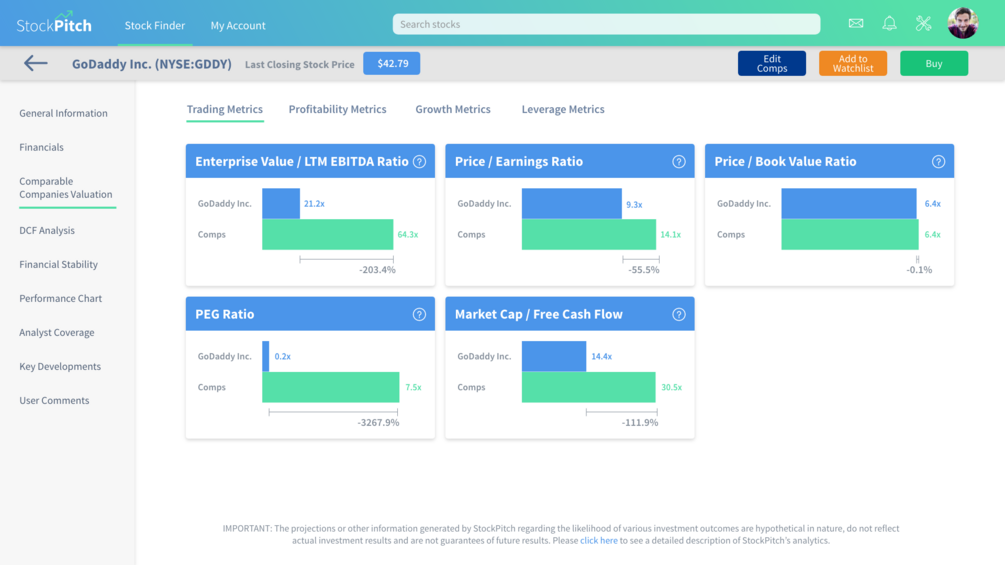Click the -111.9% difference value

tap(640, 423)
